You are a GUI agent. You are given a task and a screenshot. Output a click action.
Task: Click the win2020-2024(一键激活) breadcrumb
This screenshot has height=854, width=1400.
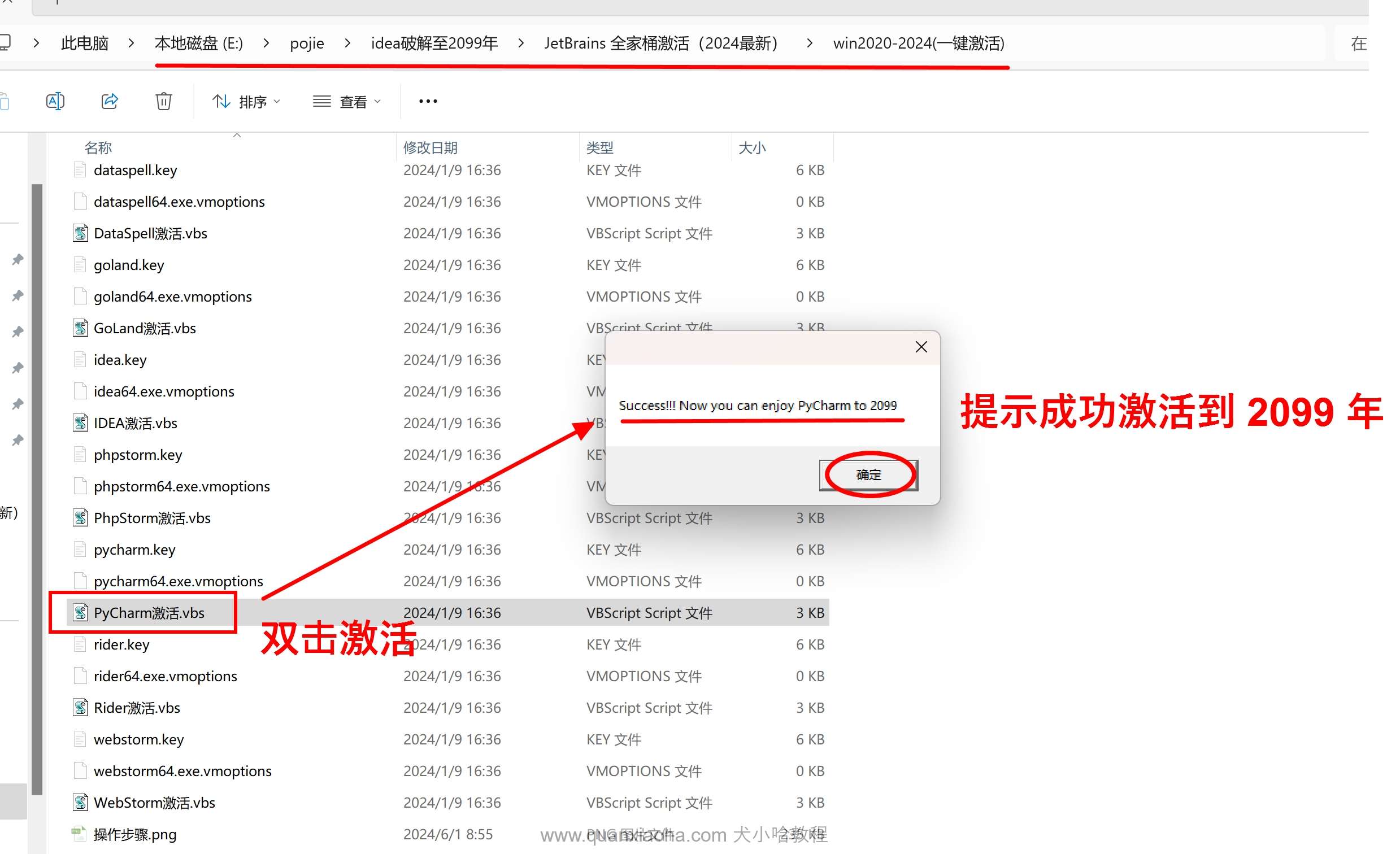tap(919, 43)
